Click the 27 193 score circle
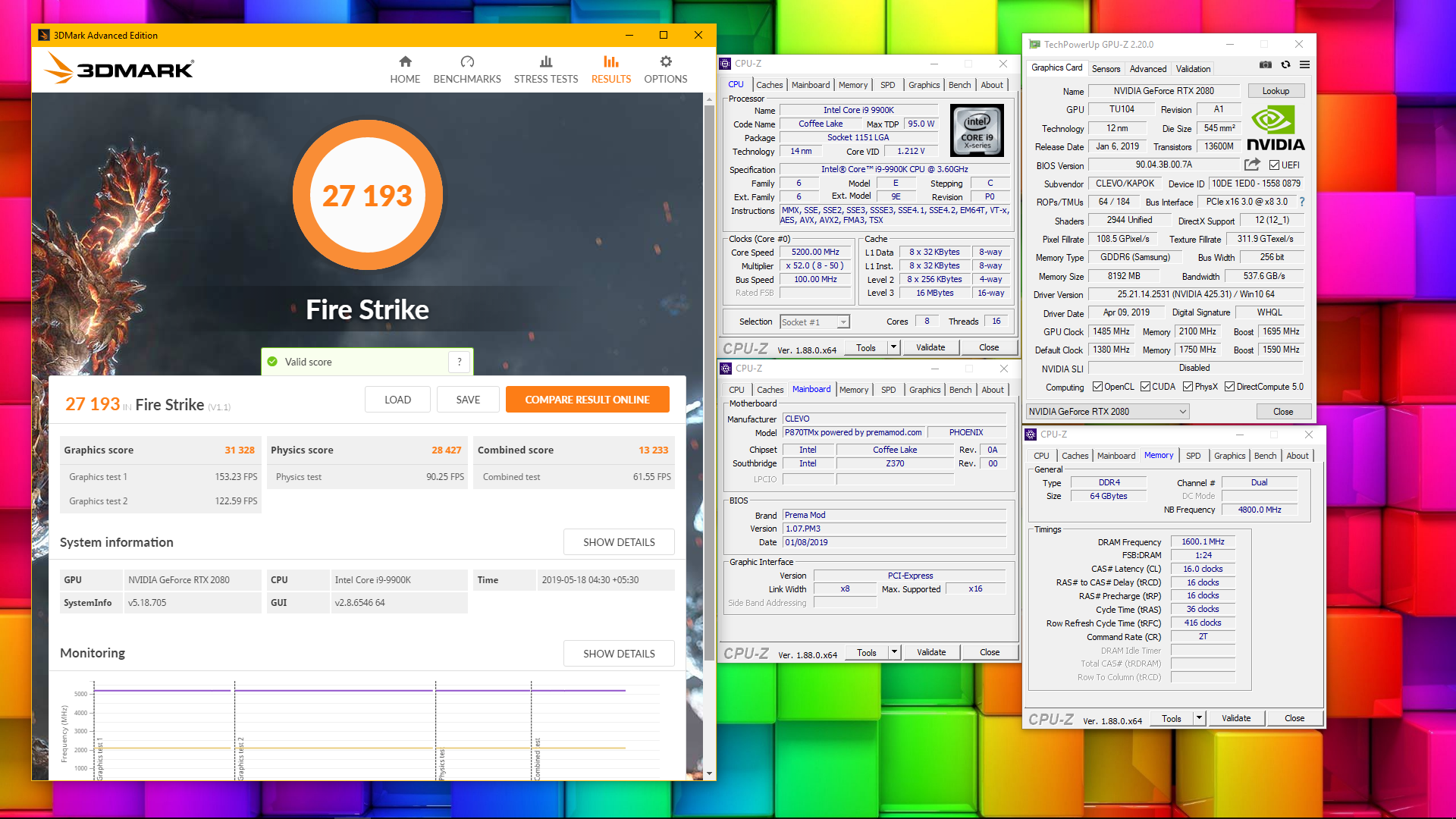Screen dimensions: 1456x819 pos(367,196)
